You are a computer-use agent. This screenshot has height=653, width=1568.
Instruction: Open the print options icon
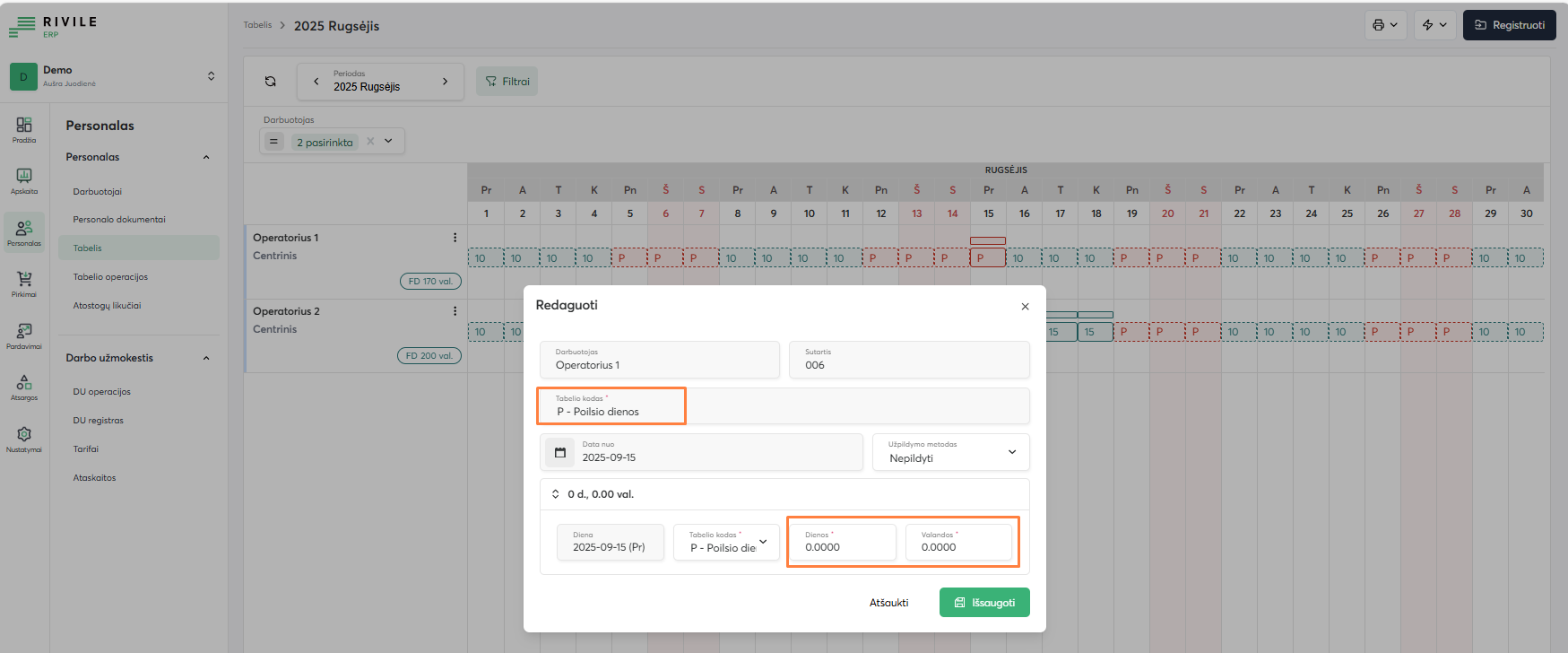tap(1385, 25)
